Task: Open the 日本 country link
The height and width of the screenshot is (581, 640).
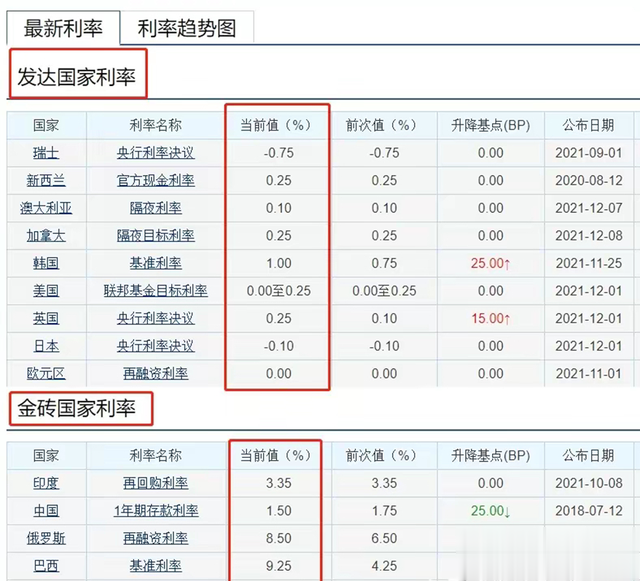Action: click(46, 346)
